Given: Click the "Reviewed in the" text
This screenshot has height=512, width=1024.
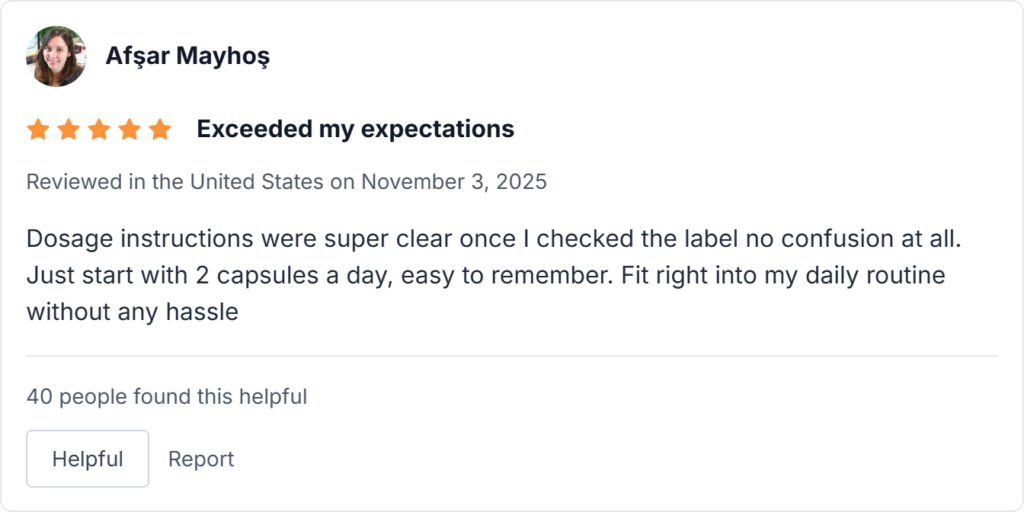Looking at the screenshot, I should click(105, 182).
